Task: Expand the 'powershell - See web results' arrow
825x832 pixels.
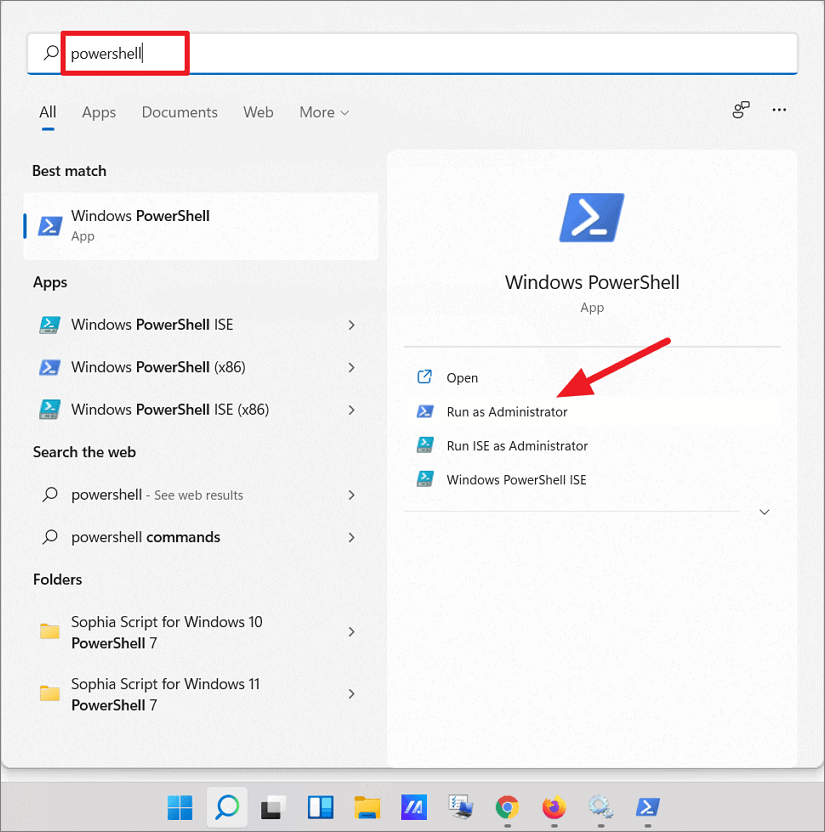Action: (x=351, y=495)
